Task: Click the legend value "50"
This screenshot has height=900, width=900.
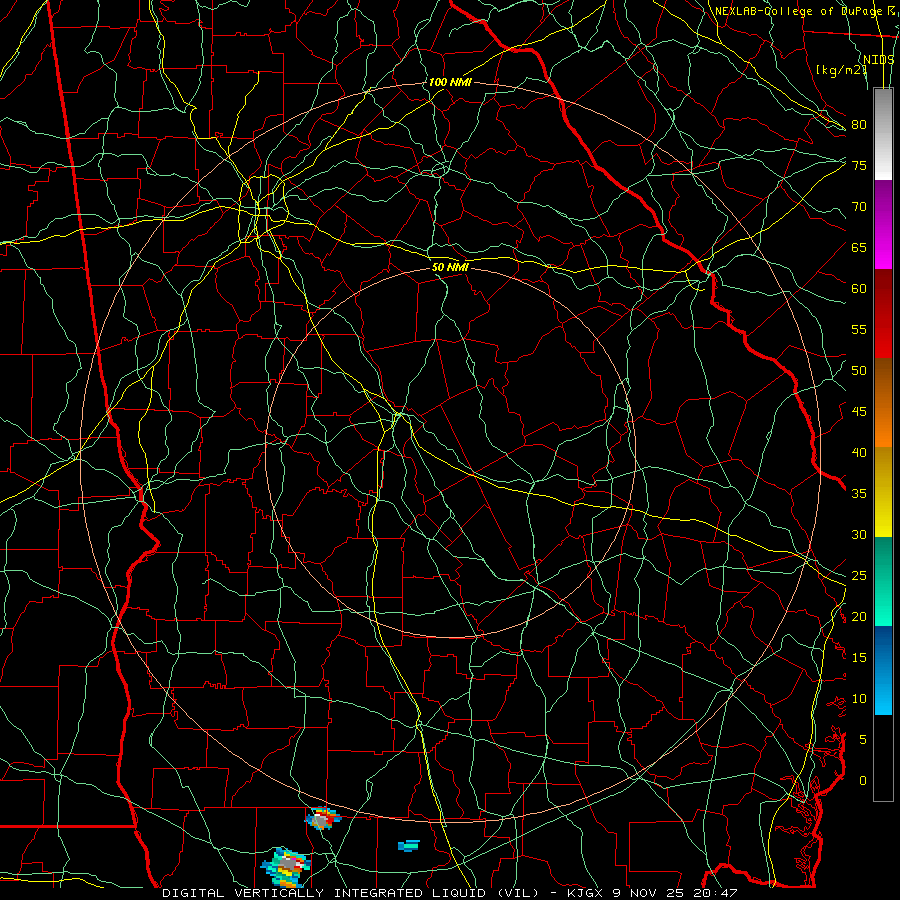Action: [859, 371]
